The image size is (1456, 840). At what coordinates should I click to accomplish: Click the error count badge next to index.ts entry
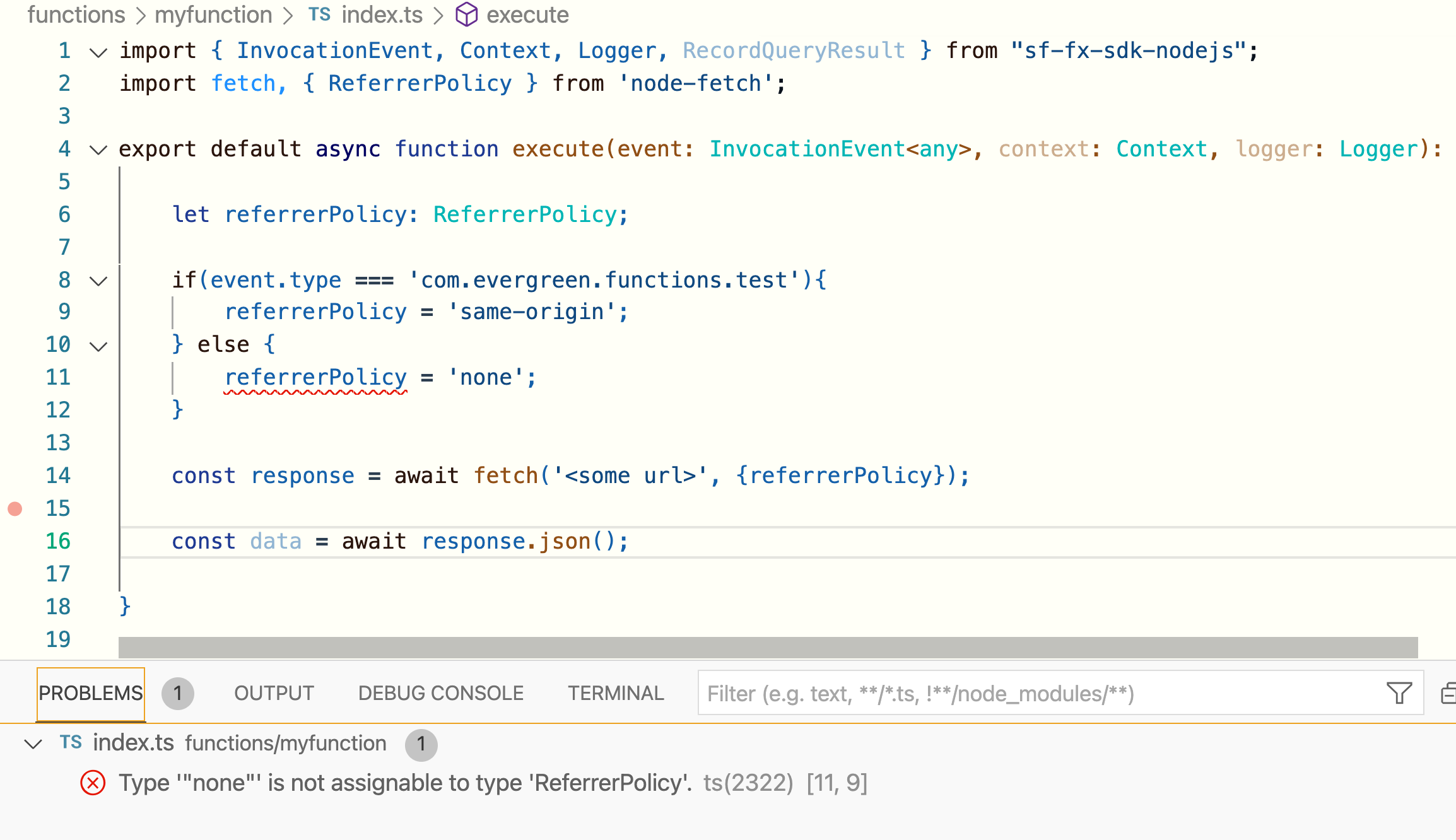421,745
